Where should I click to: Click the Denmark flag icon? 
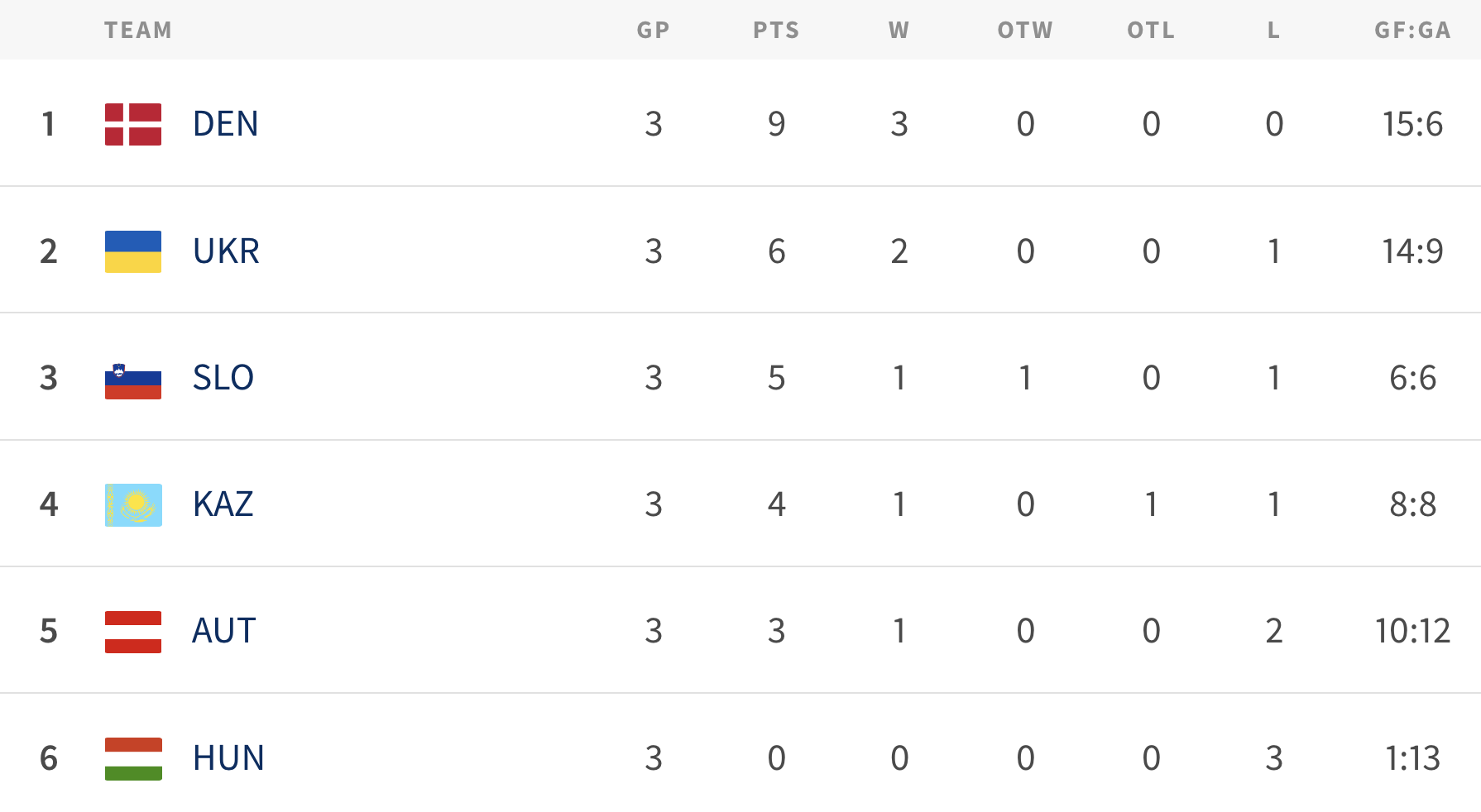coord(133,124)
